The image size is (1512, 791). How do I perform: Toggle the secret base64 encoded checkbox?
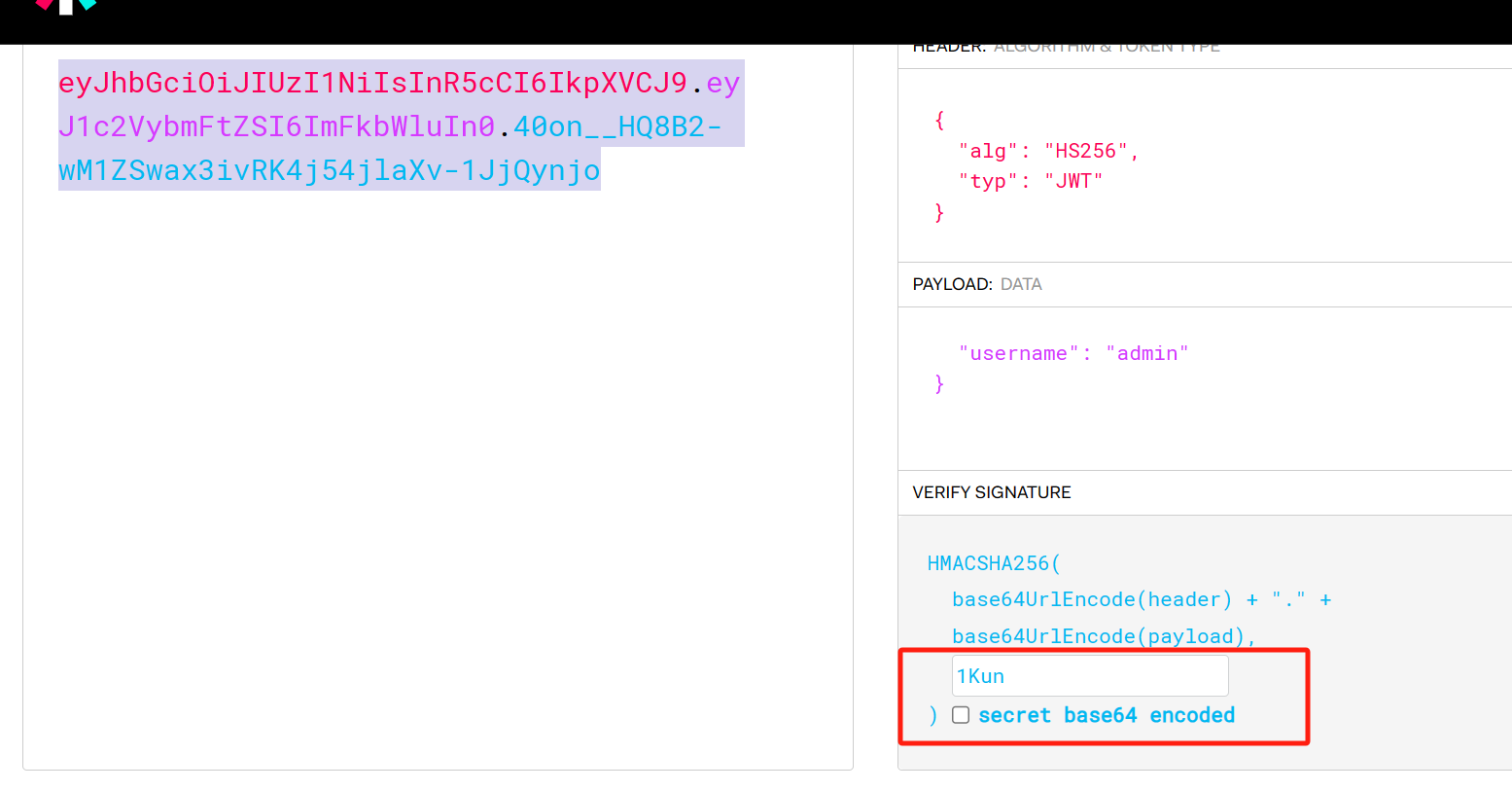(961, 715)
